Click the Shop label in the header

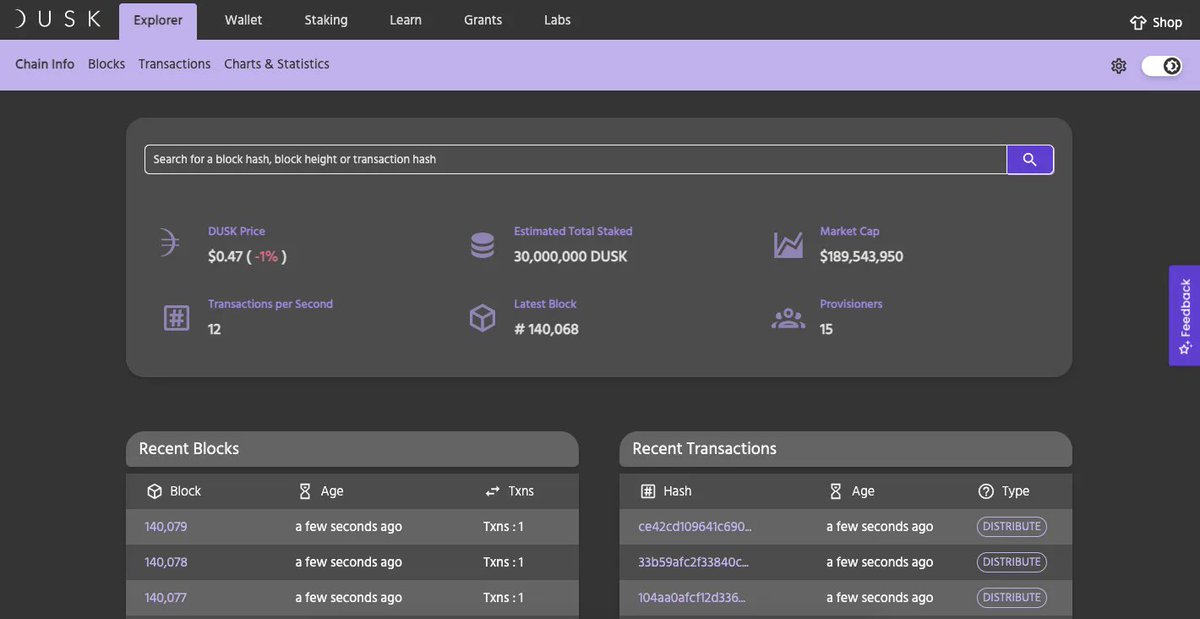pyautogui.click(x=1167, y=22)
